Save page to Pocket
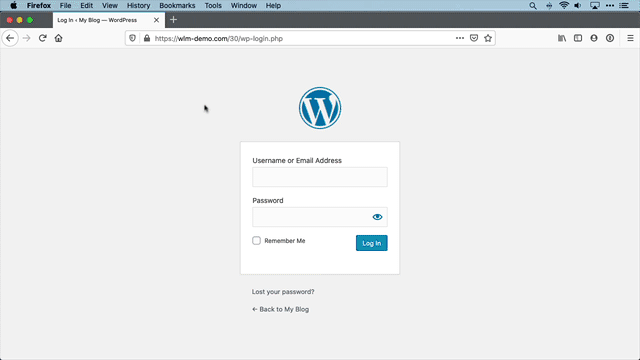The width and height of the screenshot is (640, 360). (x=474, y=38)
